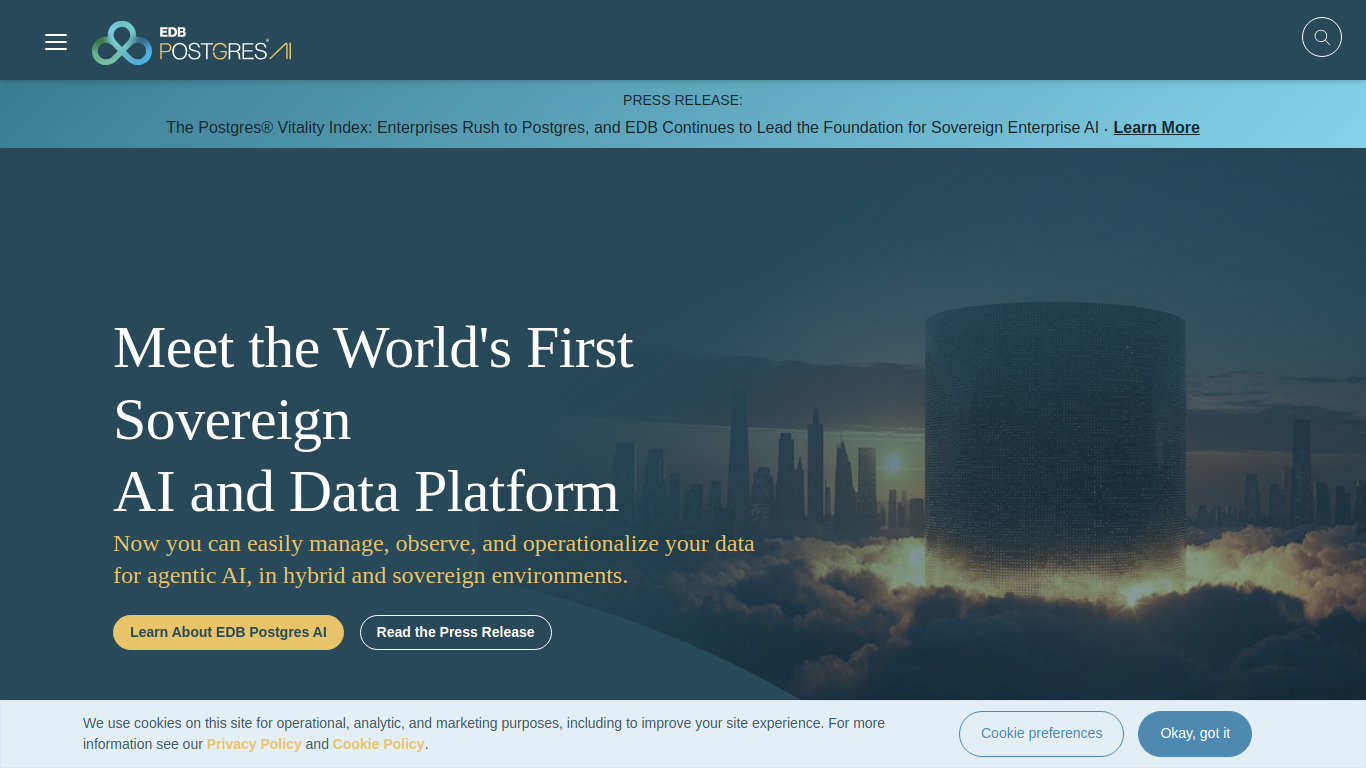This screenshot has width=1366, height=768.
Task: Click the Postgres Vitality Index announcement text
Action: tap(632, 127)
